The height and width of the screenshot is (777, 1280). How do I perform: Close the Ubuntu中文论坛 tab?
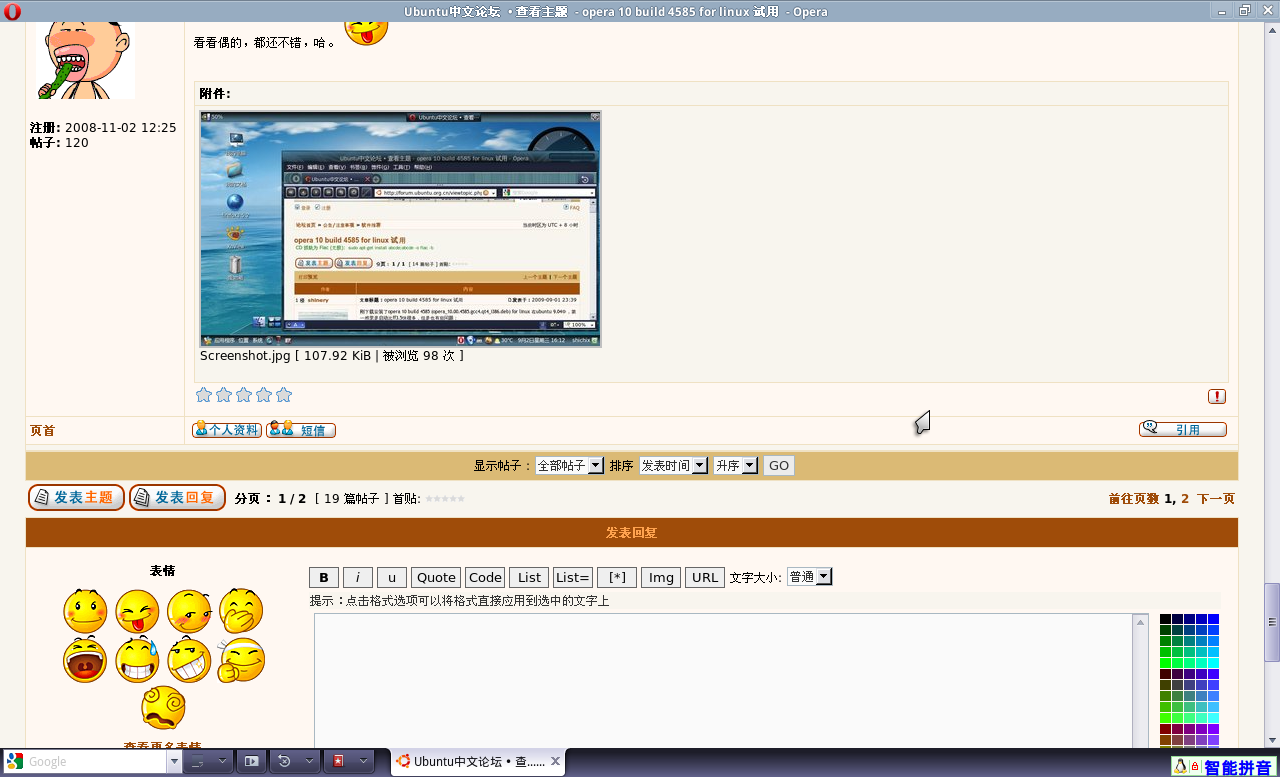(556, 761)
